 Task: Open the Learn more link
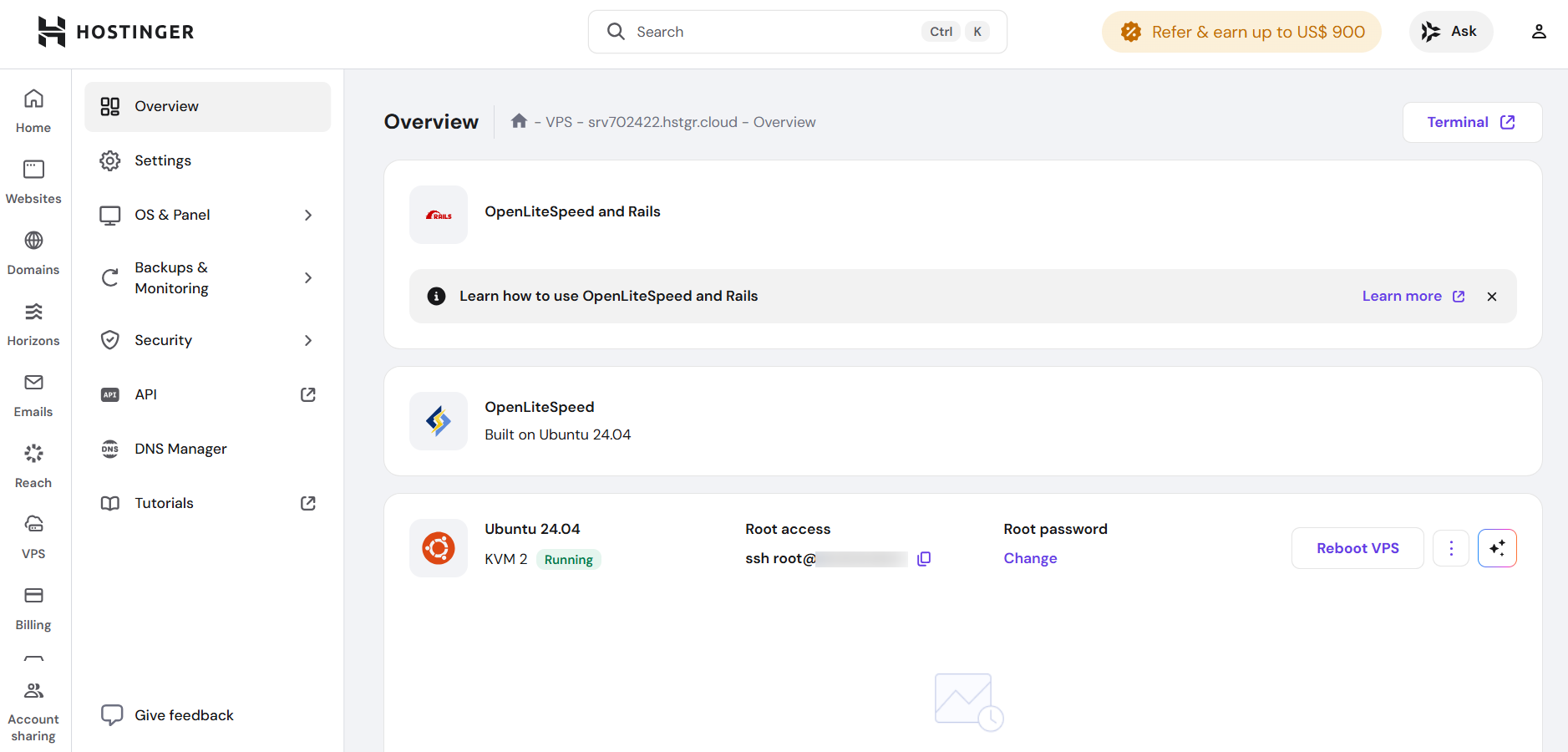(1413, 296)
